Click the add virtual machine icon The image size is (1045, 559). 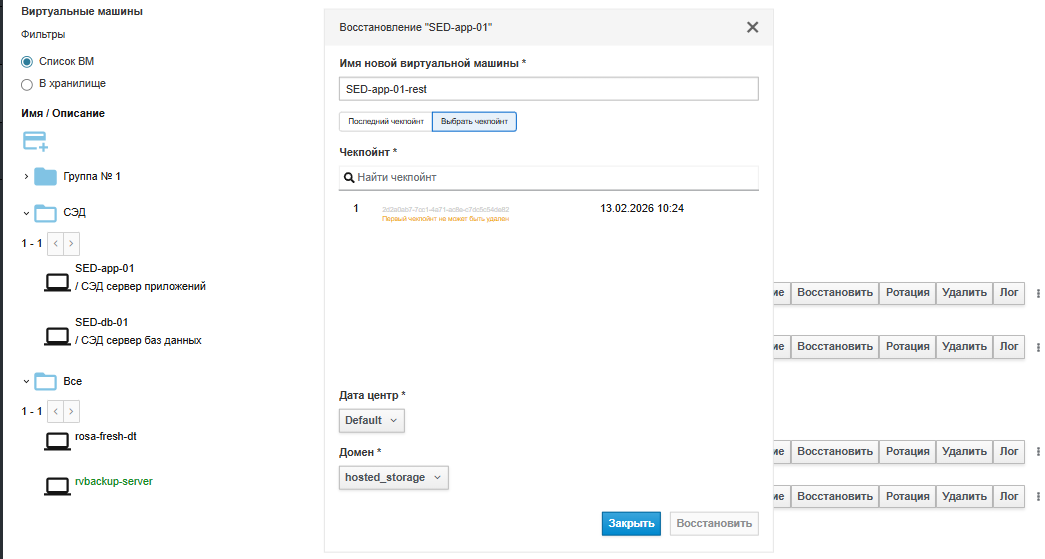35,141
